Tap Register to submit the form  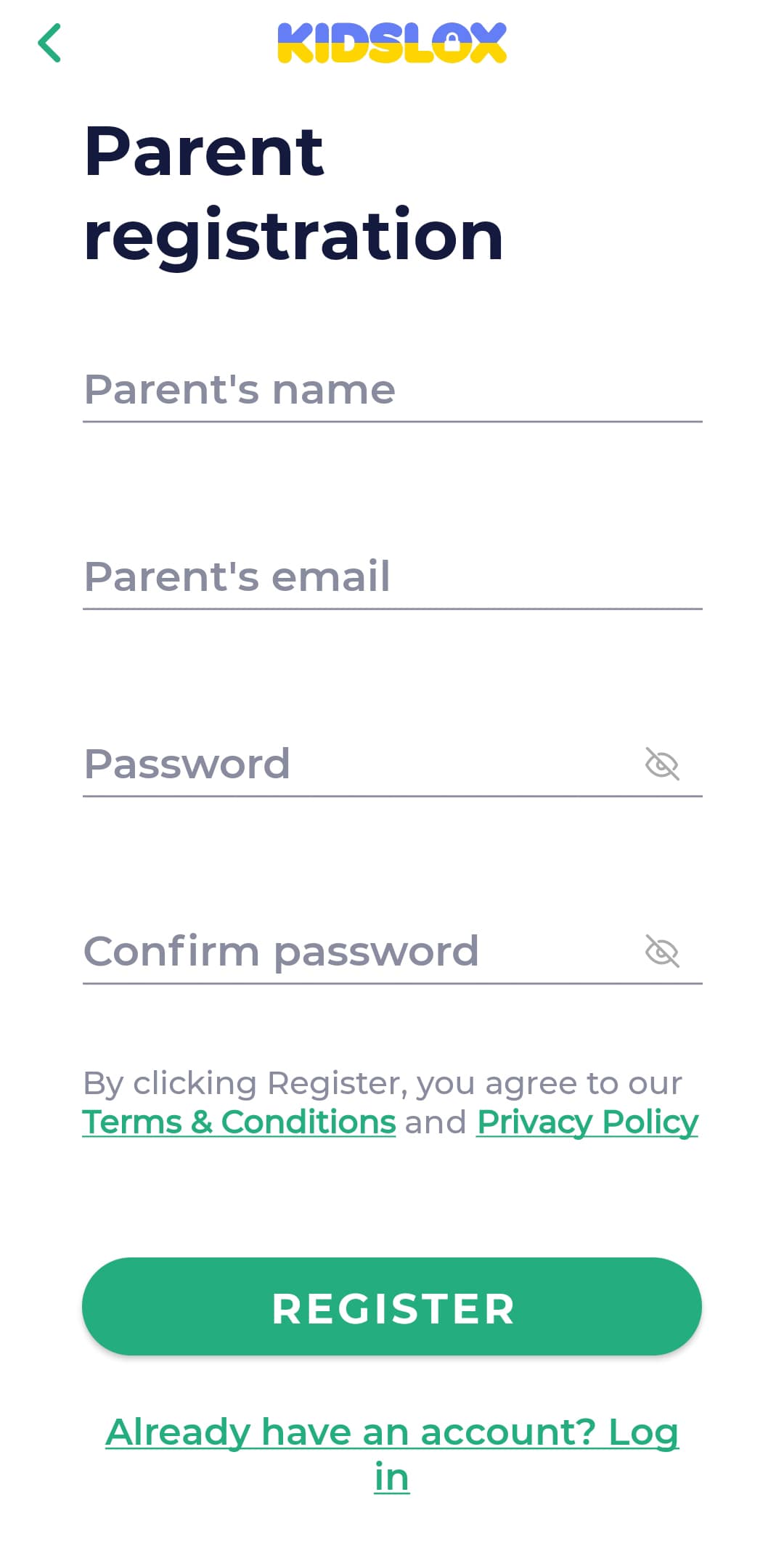tap(392, 1307)
